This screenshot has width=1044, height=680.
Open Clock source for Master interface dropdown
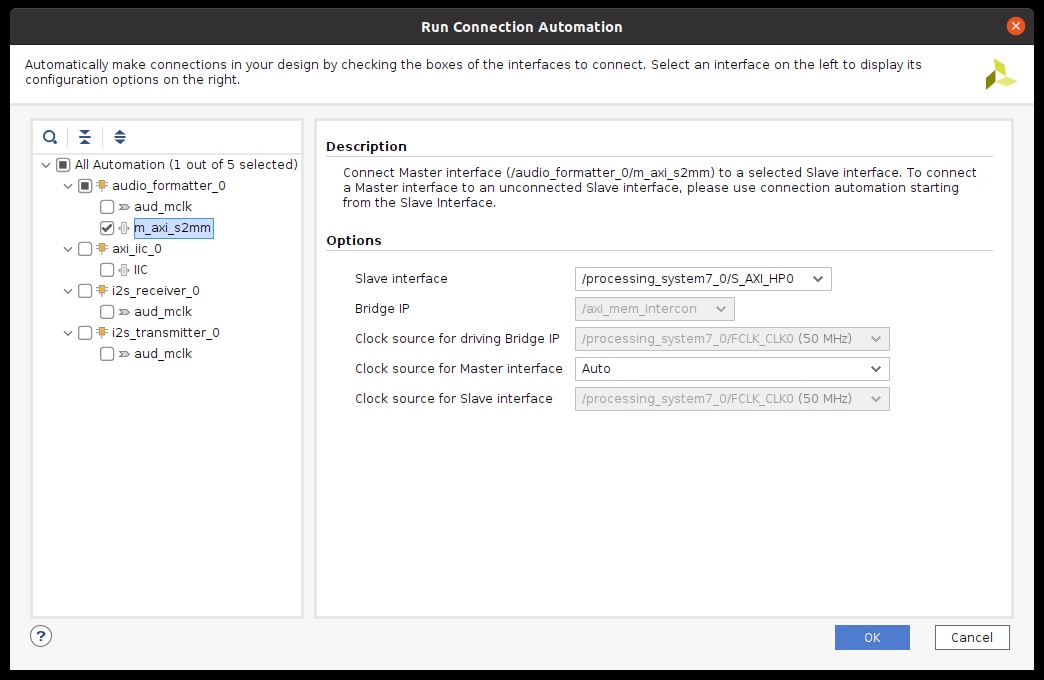click(x=732, y=369)
